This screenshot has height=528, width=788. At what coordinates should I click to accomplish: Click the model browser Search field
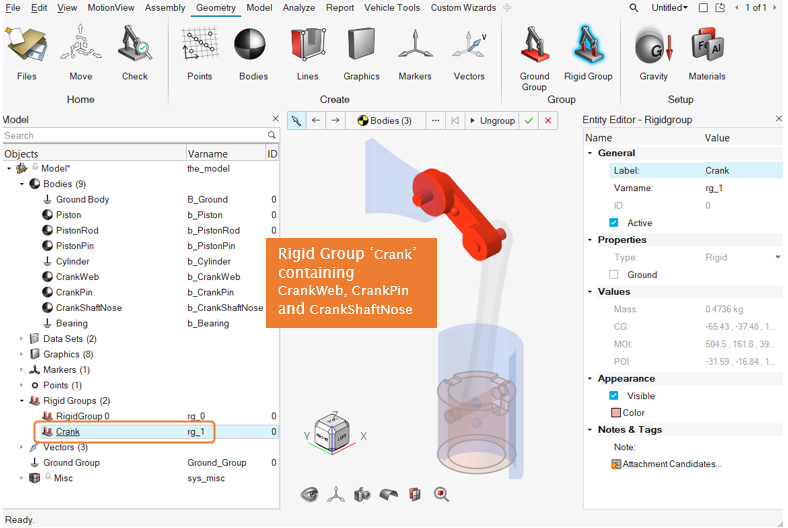134,135
